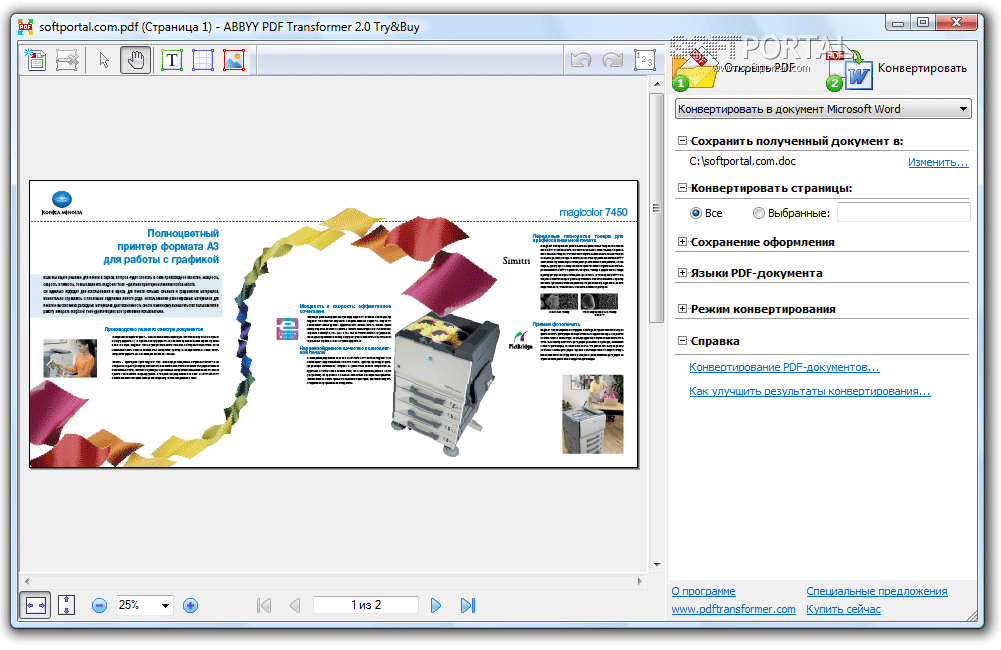Go to the first page
This screenshot has height=650, width=1001.
coord(264,605)
